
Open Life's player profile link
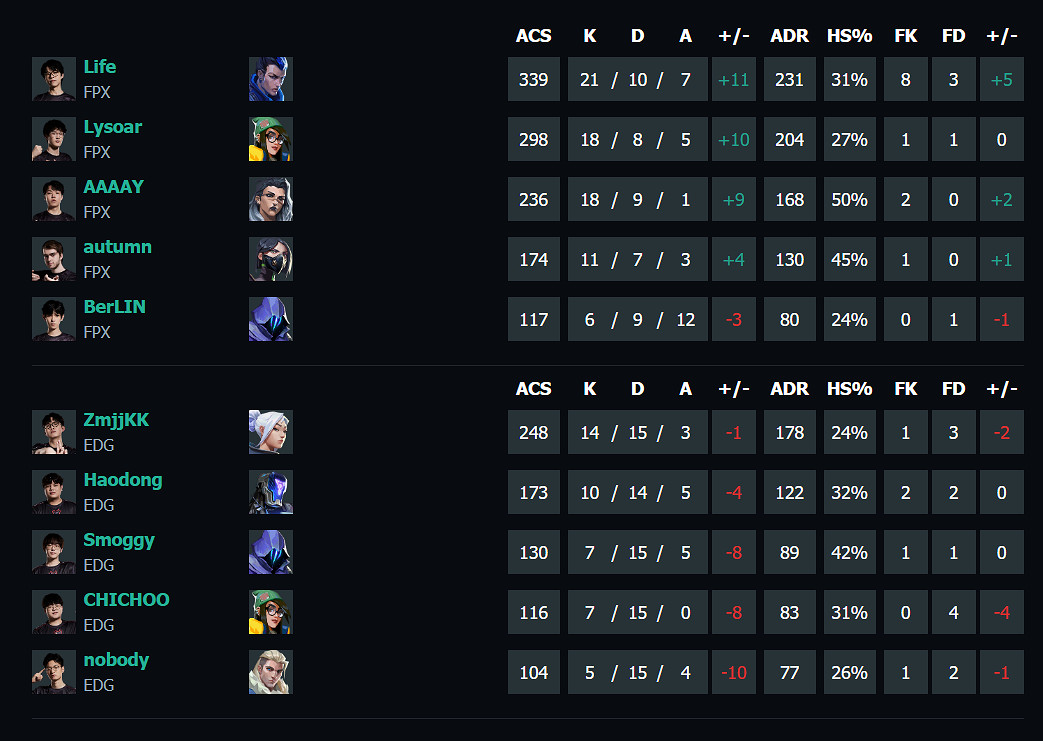click(x=99, y=67)
